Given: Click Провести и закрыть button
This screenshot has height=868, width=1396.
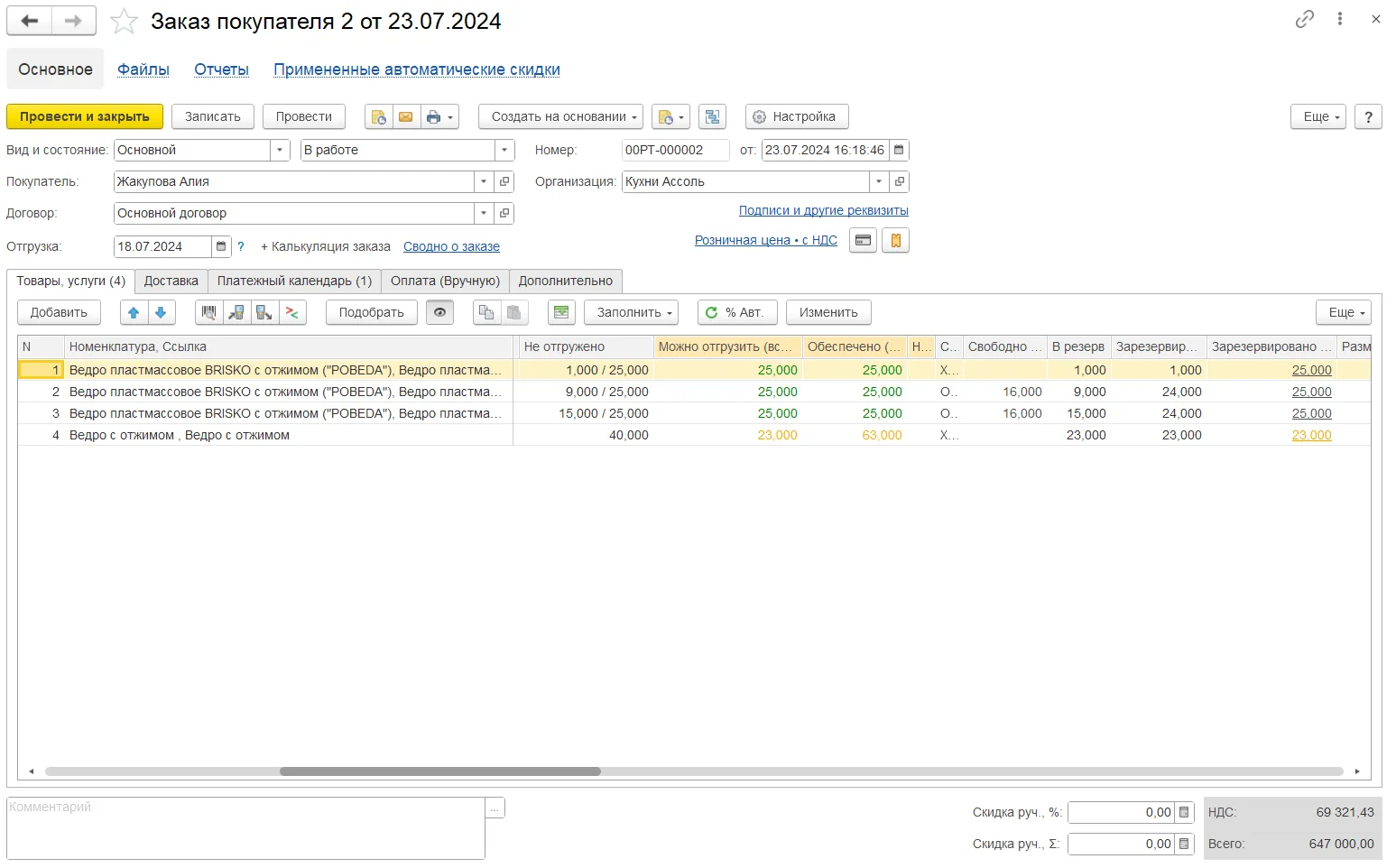Looking at the screenshot, I should 85,116.
